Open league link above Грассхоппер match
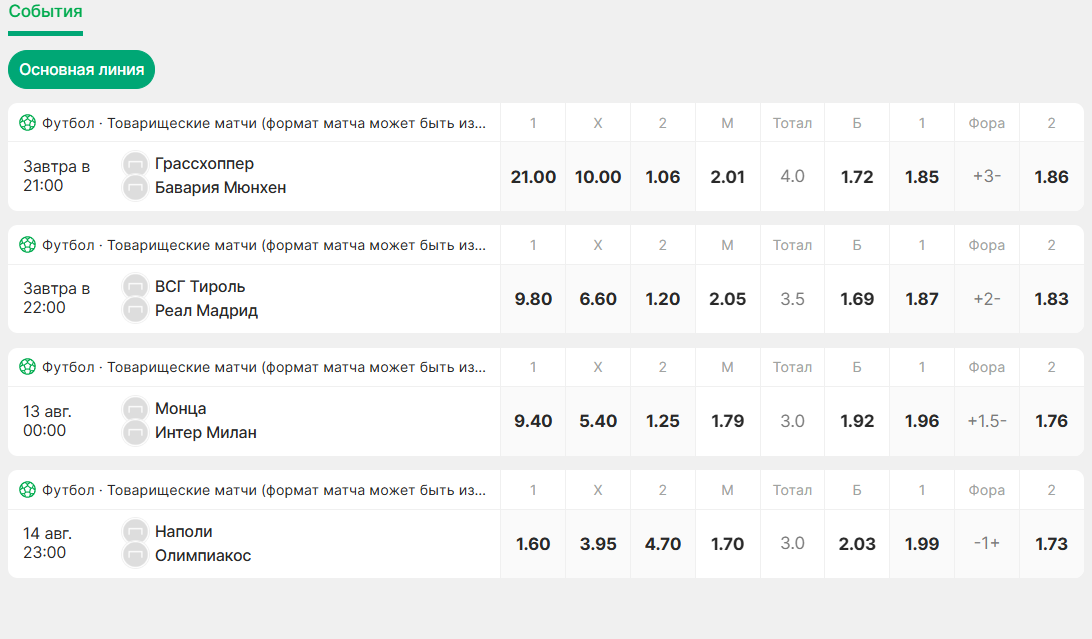 (x=264, y=123)
